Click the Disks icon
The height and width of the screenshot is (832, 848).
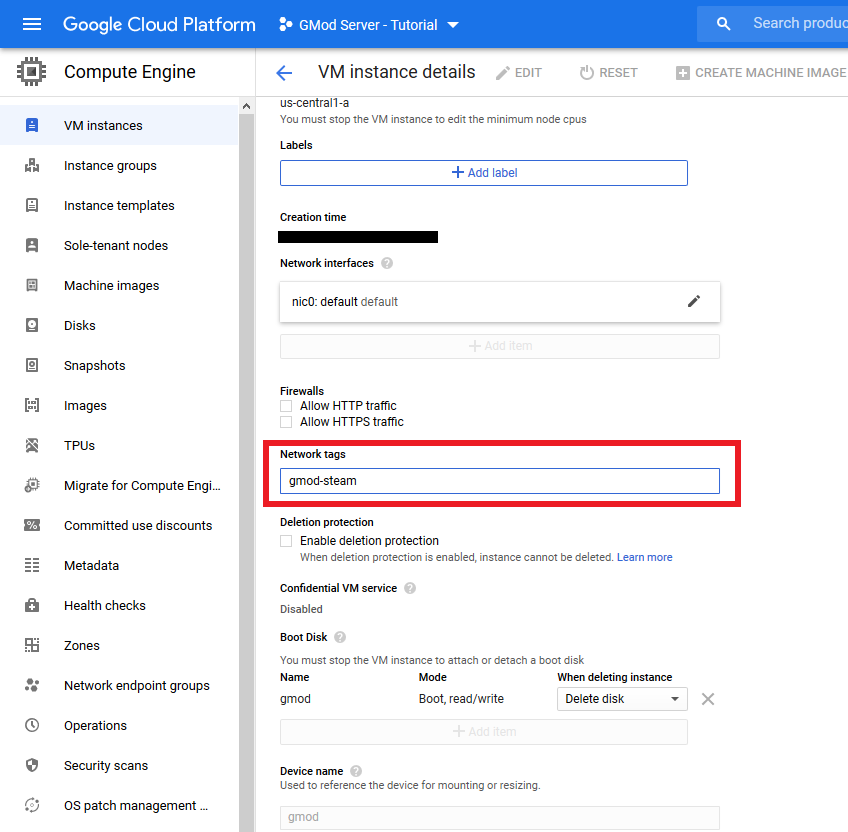tap(32, 325)
